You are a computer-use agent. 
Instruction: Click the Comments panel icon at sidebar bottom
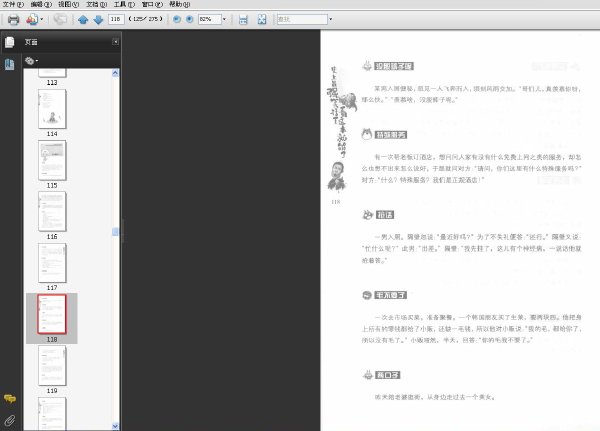(10, 399)
